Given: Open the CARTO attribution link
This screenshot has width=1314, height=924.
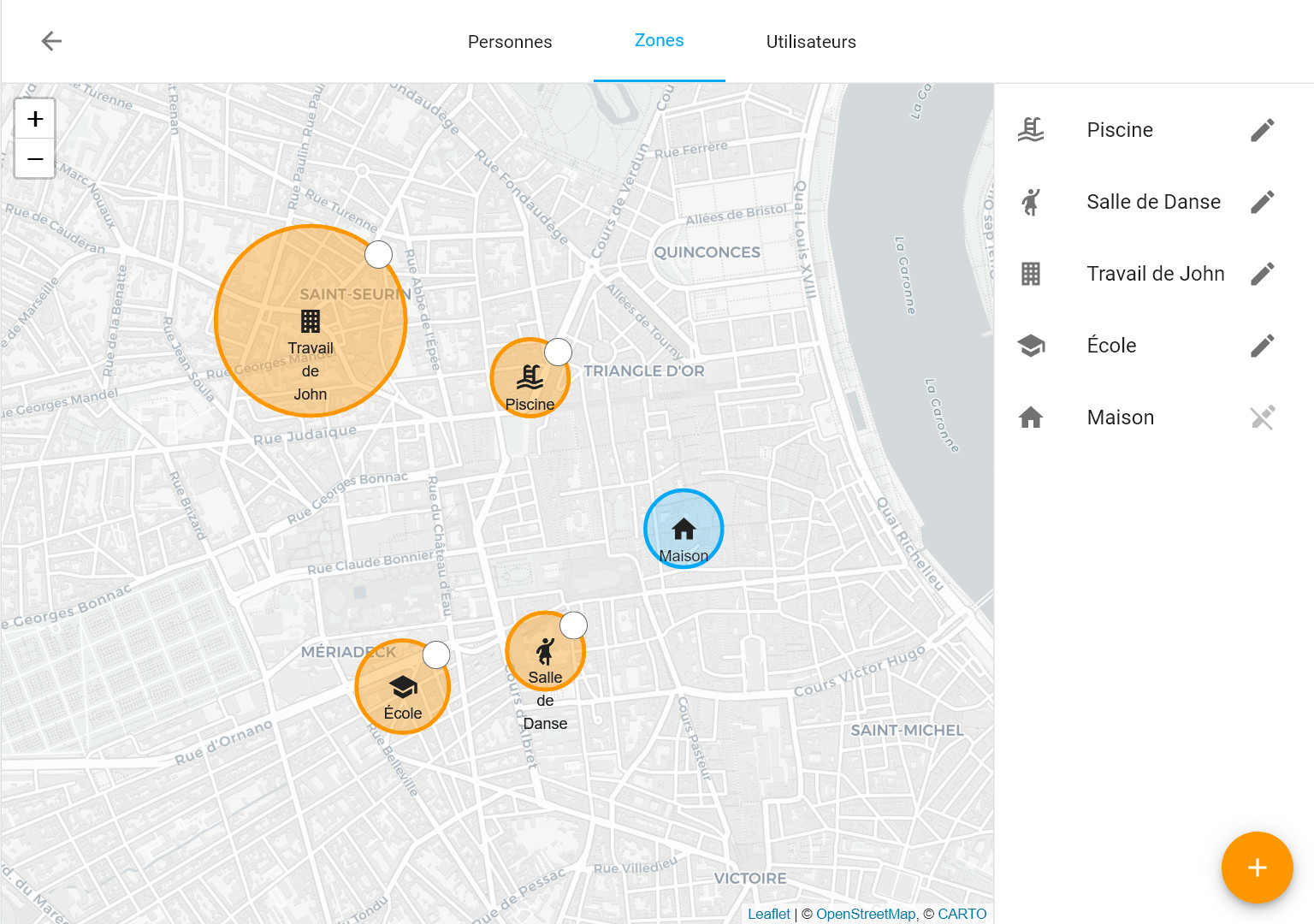Looking at the screenshot, I should (962, 914).
